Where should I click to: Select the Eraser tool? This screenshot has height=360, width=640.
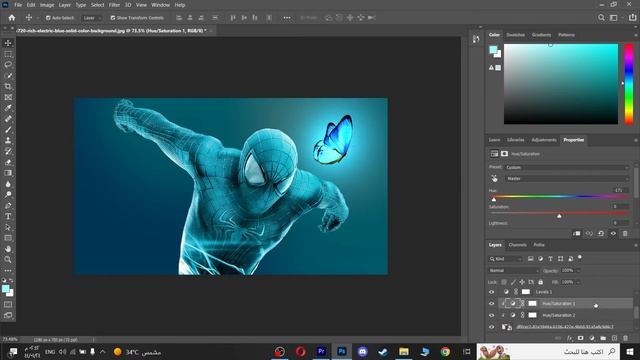tap(8, 162)
